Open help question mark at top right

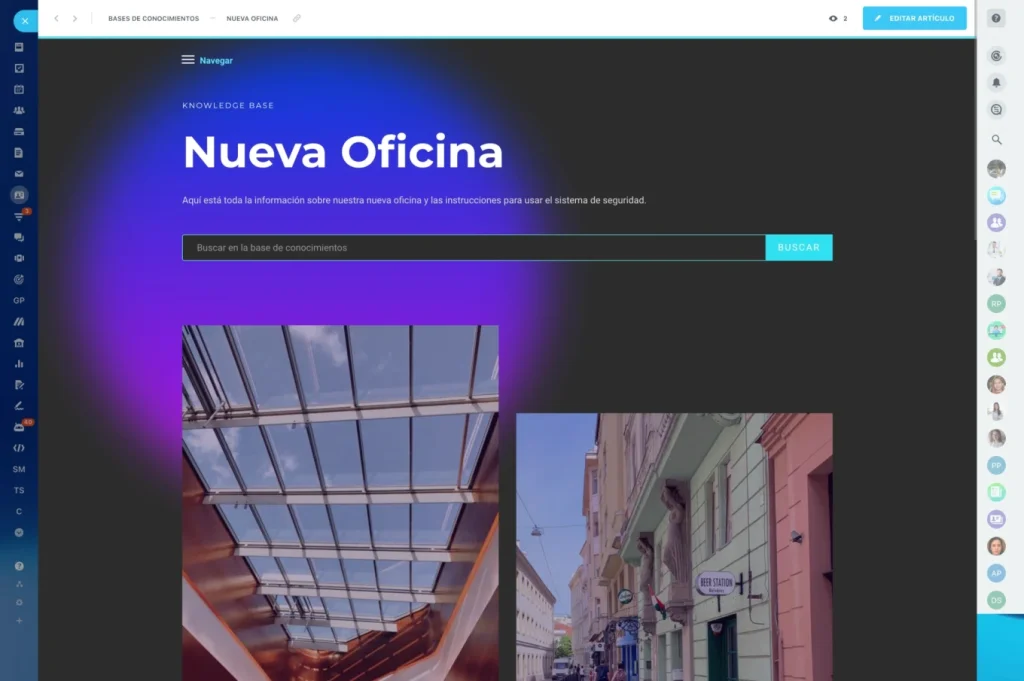996,18
